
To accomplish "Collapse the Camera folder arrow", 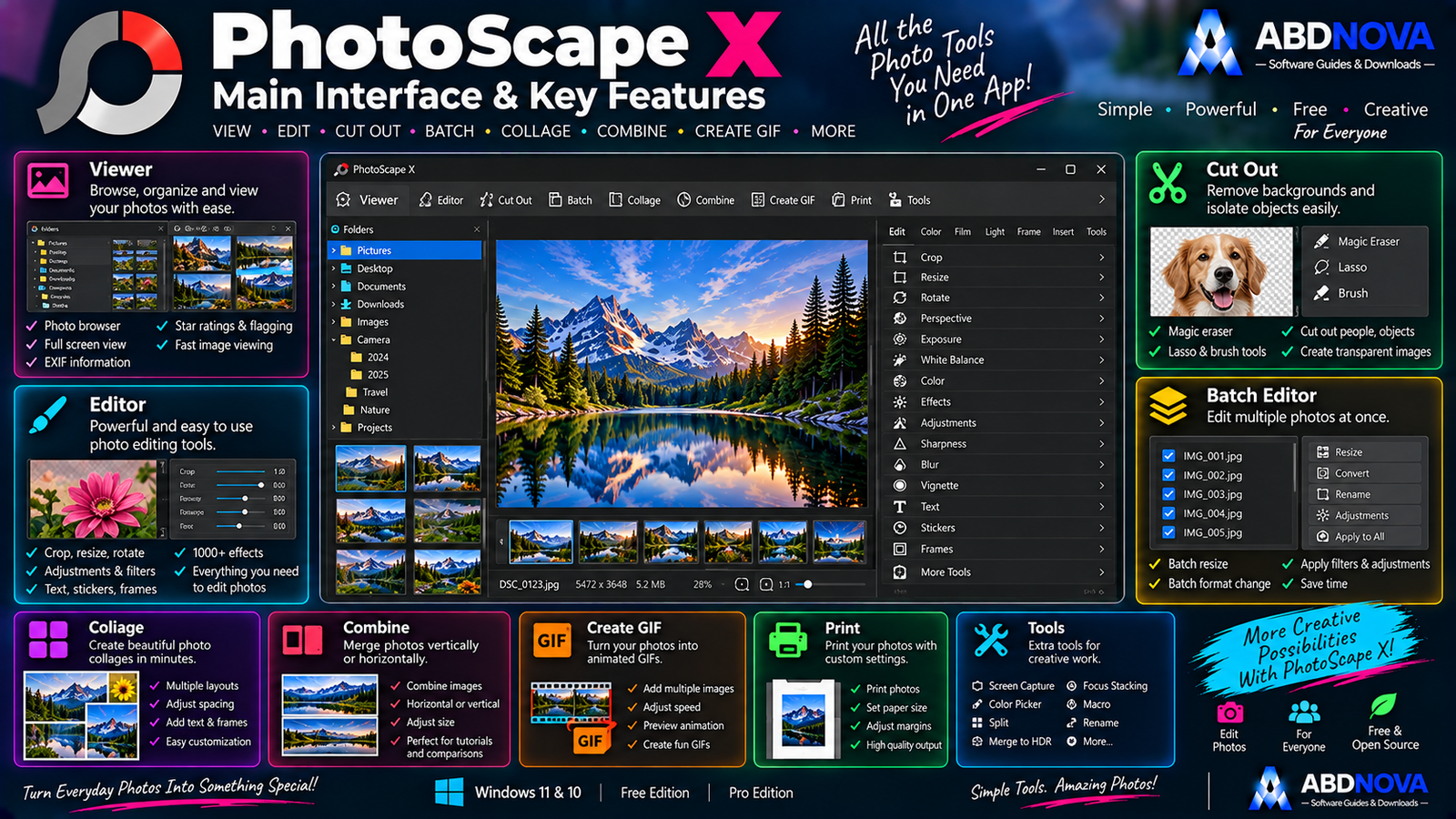I will (334, 339).
